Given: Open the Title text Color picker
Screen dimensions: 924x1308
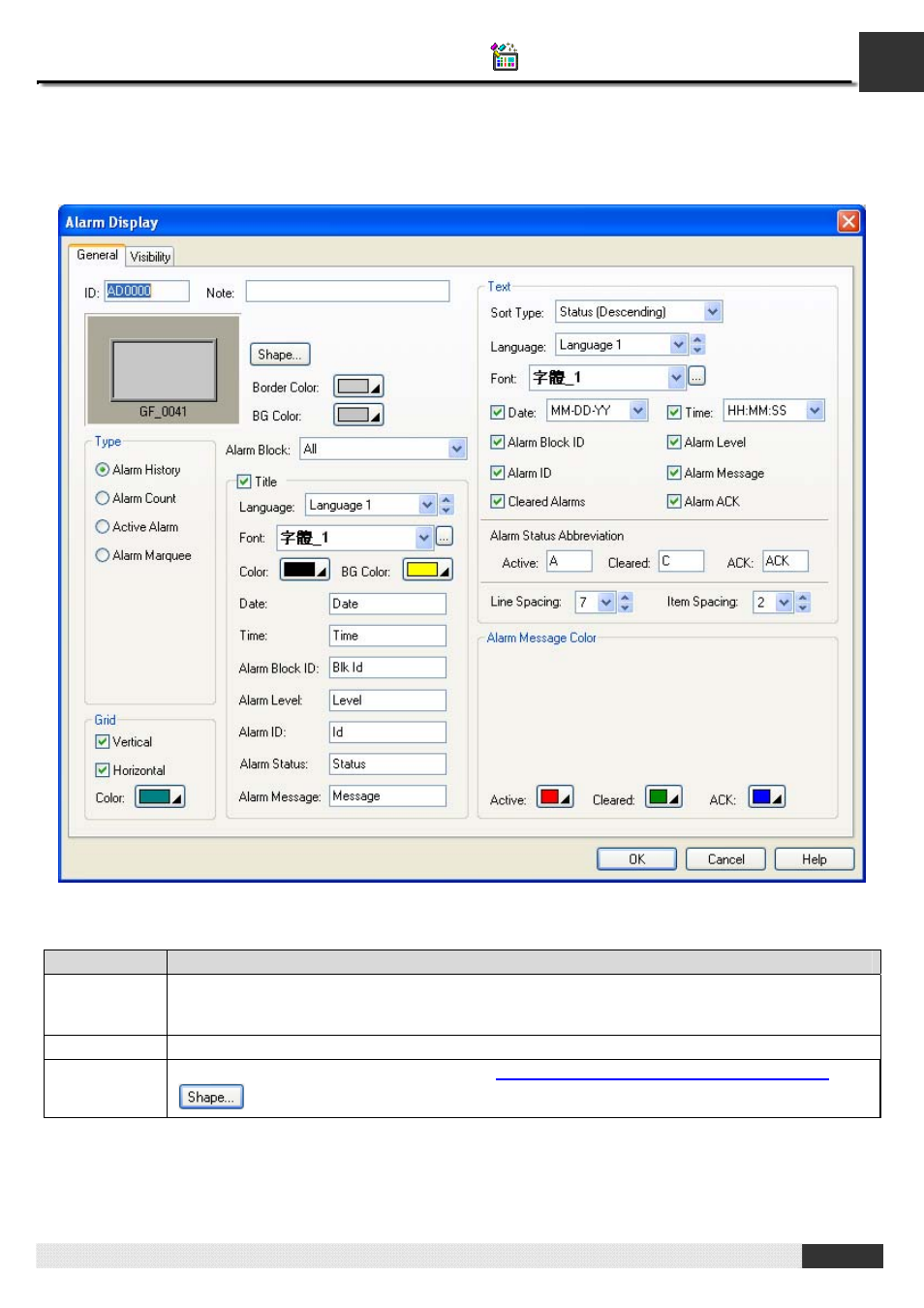Looking at the screenshot, I should [305, 570].
